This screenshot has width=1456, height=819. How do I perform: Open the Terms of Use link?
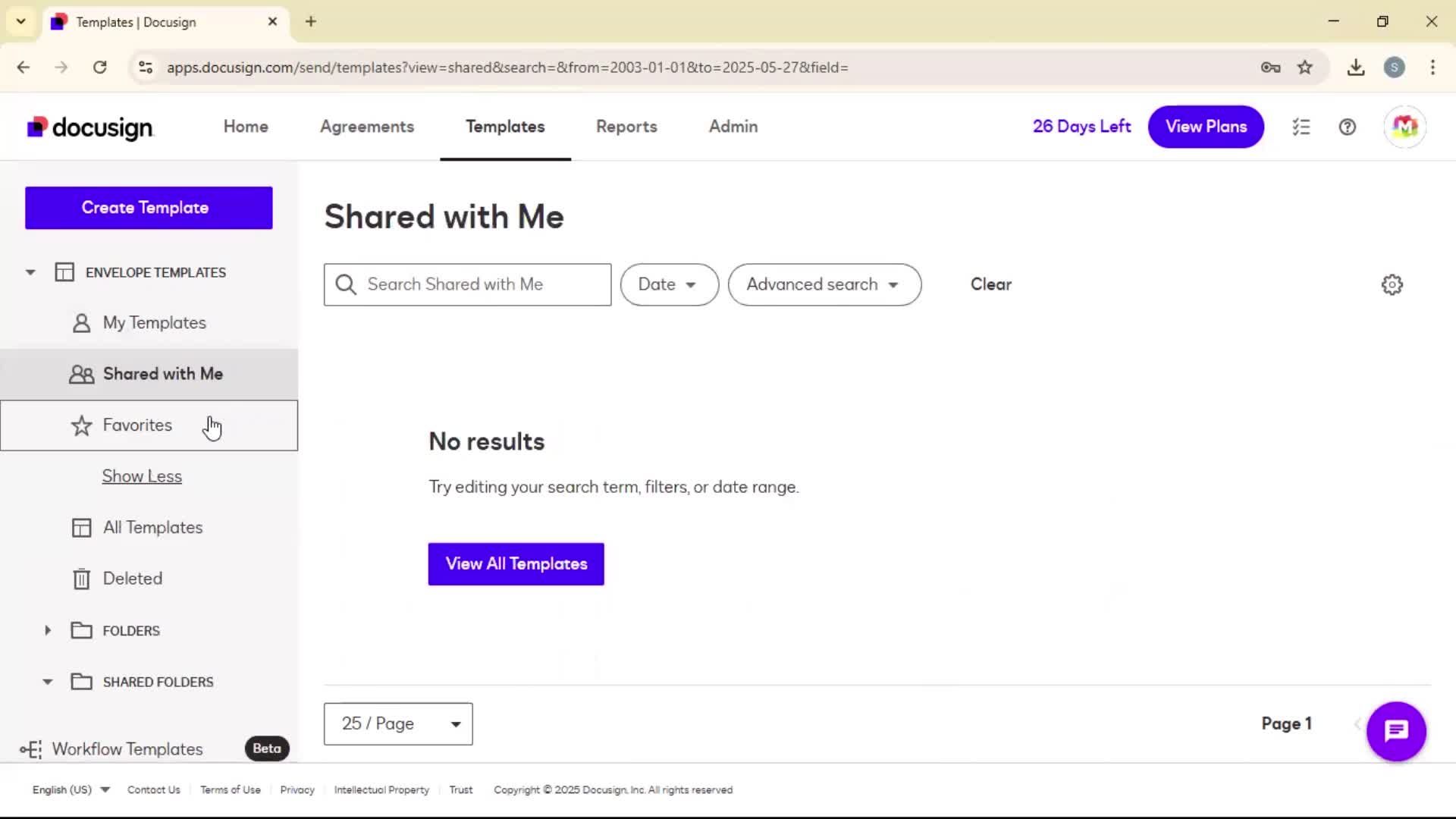[x=231, y=789]
